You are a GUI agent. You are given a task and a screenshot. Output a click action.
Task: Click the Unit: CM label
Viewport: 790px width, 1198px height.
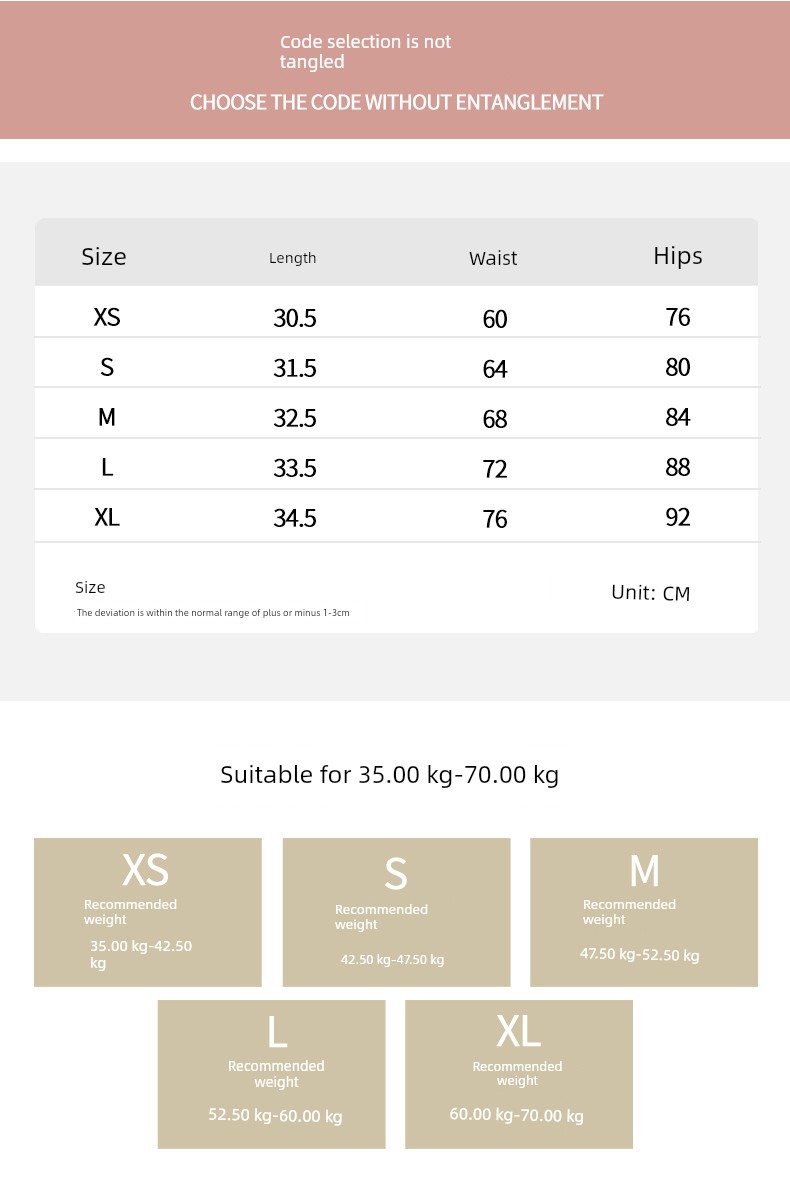point(651,593)
